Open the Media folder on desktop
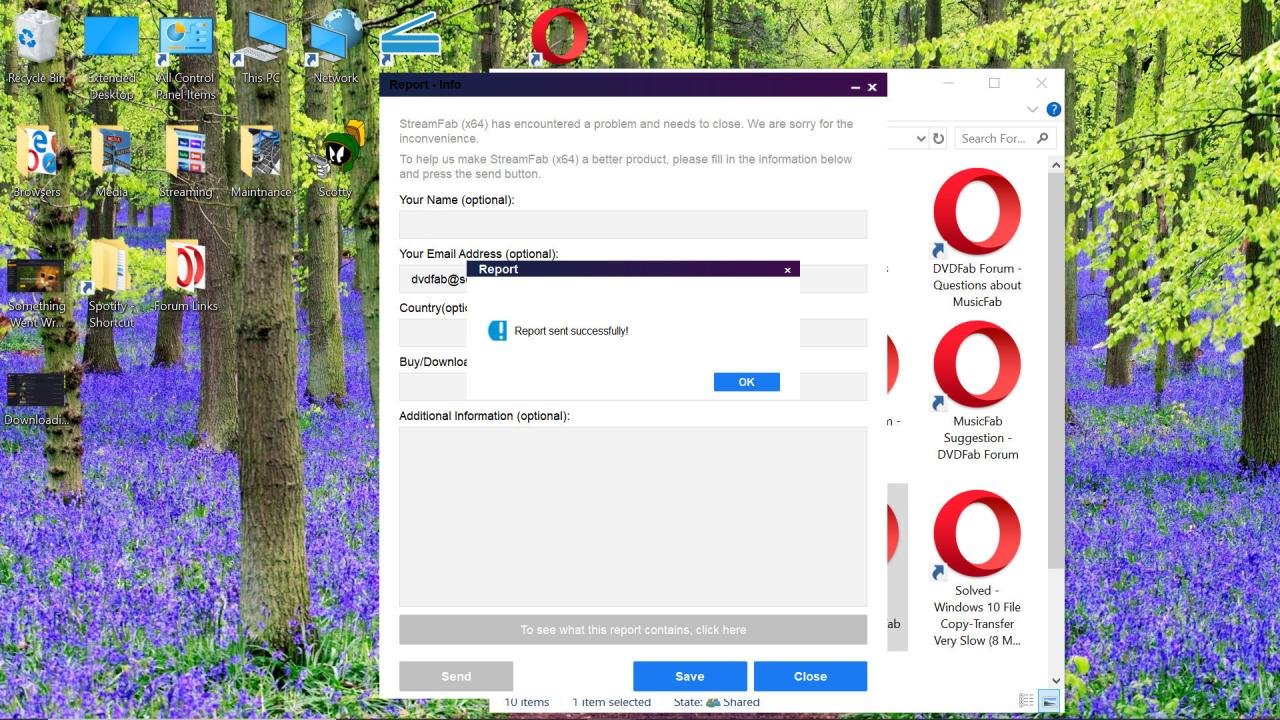The width and height of the screenshot is (1280, 720). click(111, 162)
